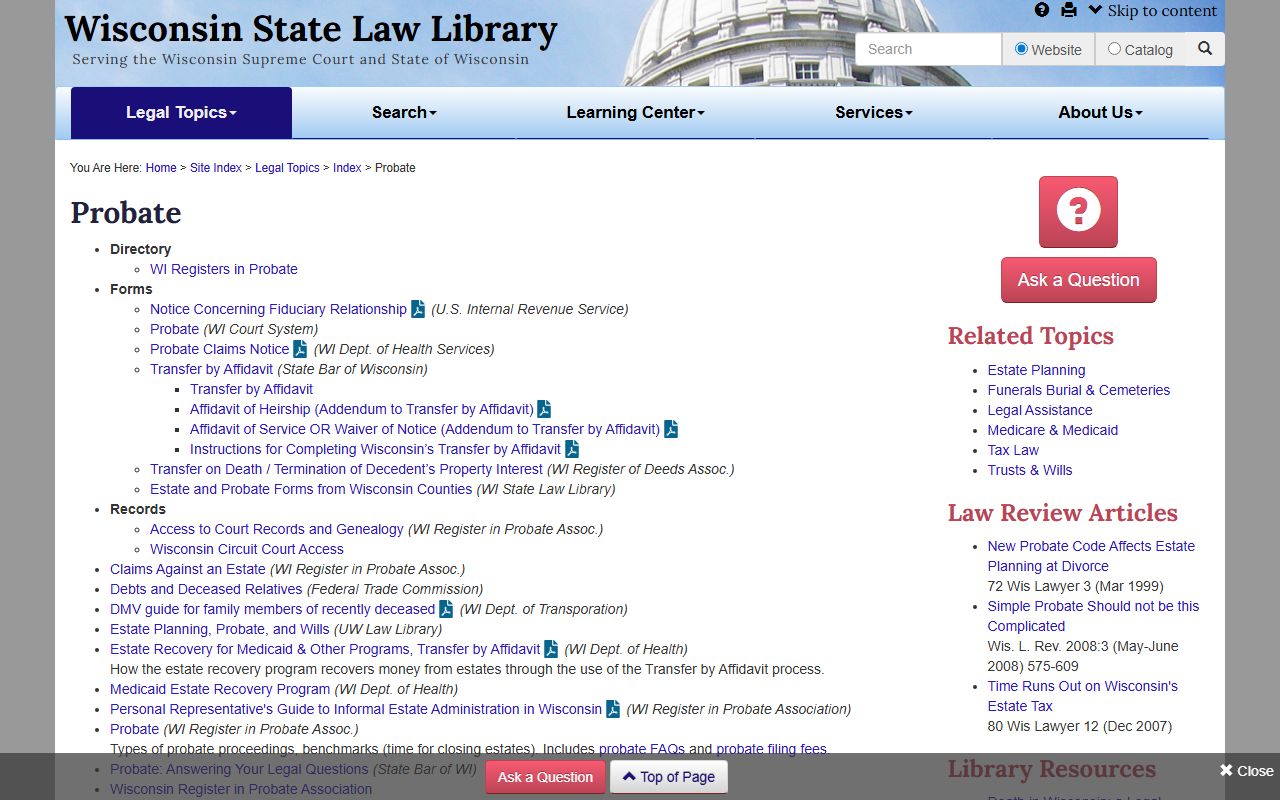Click PDF icon after Personal Representative's Guide
Image resolution: width=1280 pixels, height=800 pixels.
613,709
